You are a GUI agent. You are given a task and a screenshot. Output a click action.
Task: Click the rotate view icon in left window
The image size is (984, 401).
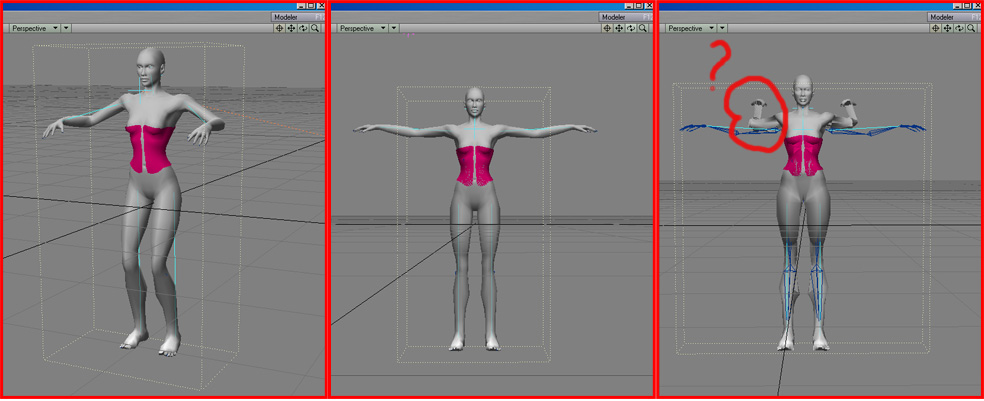[x=303, y=28]
